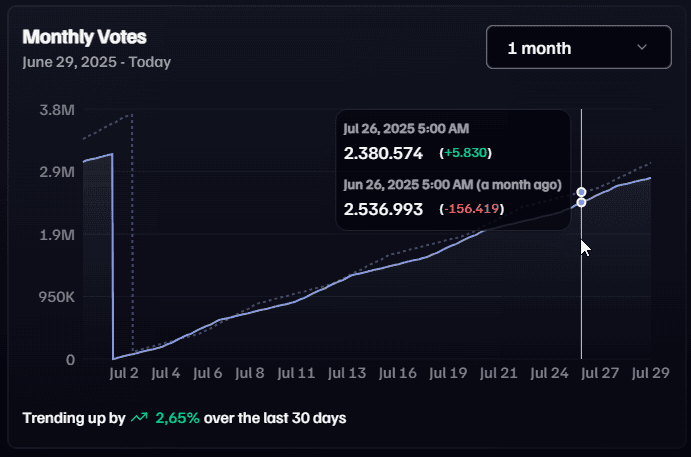Click the upper chart data point marker
This screenshot has height=457, width=691.
pyautogui.click(x=581, y=191)
